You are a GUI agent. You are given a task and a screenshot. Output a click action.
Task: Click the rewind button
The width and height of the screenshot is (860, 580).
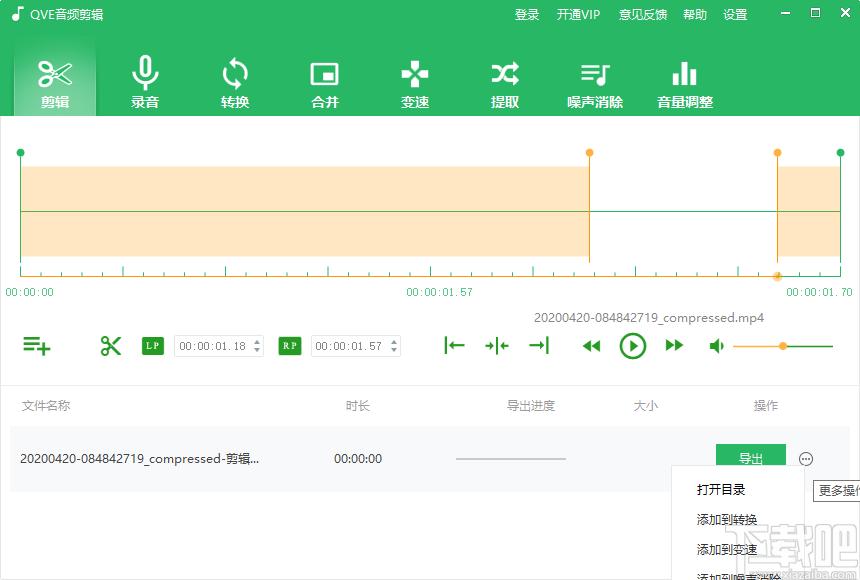591,346
